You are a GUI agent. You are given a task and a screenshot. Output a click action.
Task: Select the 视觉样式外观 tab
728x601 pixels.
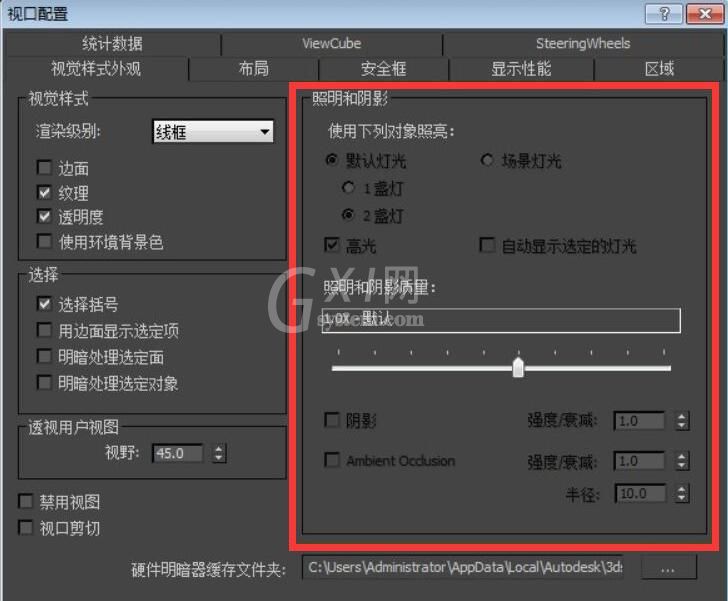click(x=96, y=69)
